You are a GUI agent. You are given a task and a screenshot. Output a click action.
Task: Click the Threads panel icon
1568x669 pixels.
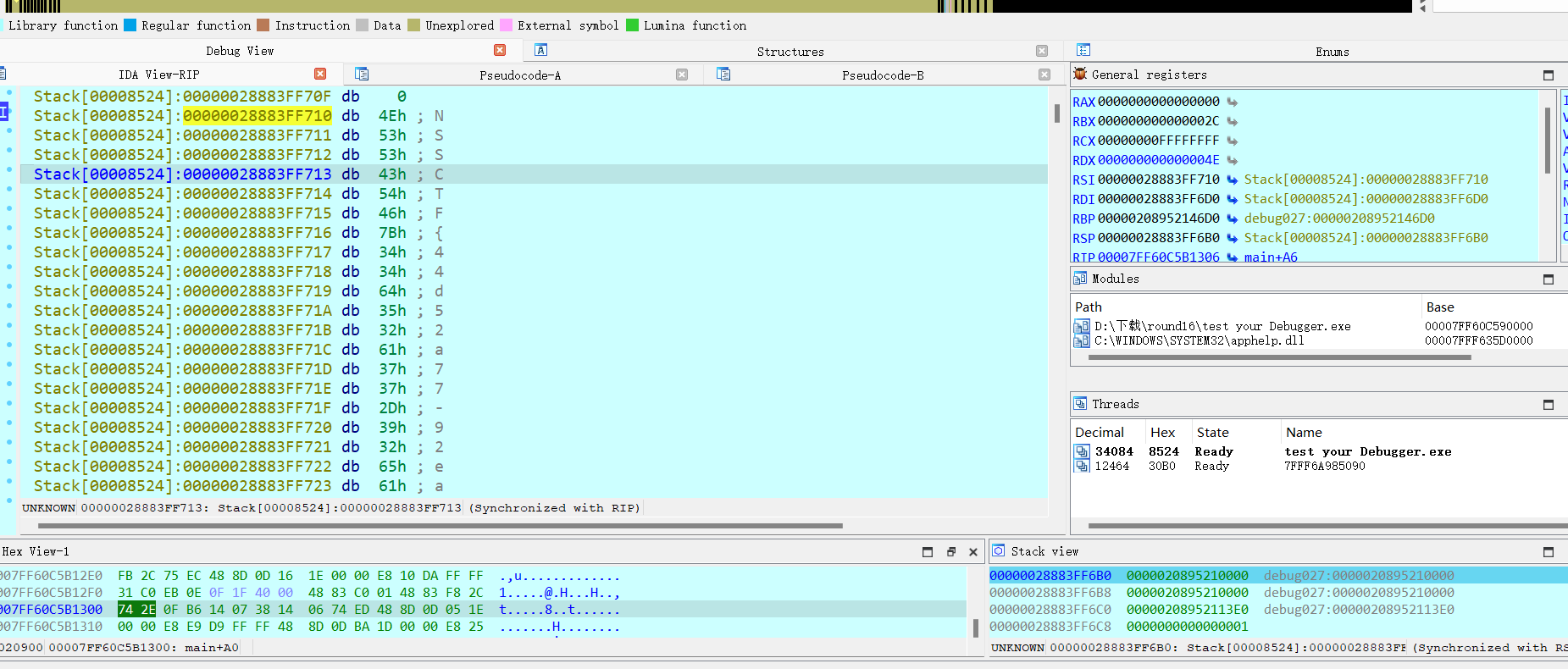pos(1080,403)
